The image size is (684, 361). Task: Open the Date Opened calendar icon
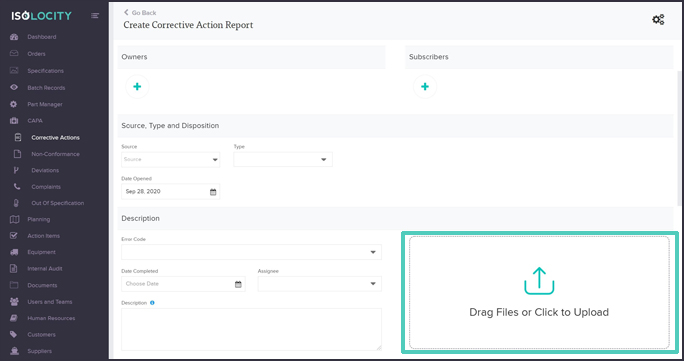213,192
